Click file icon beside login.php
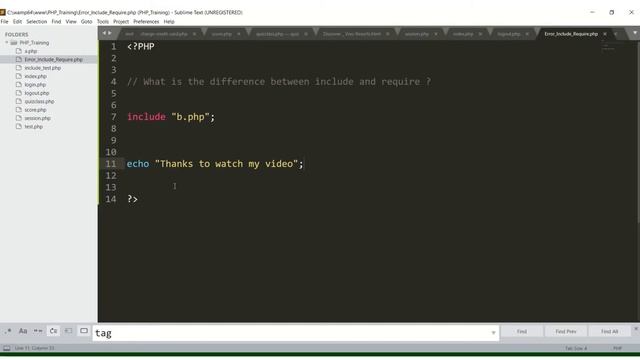The image size is (640, 360). point(18,84)
